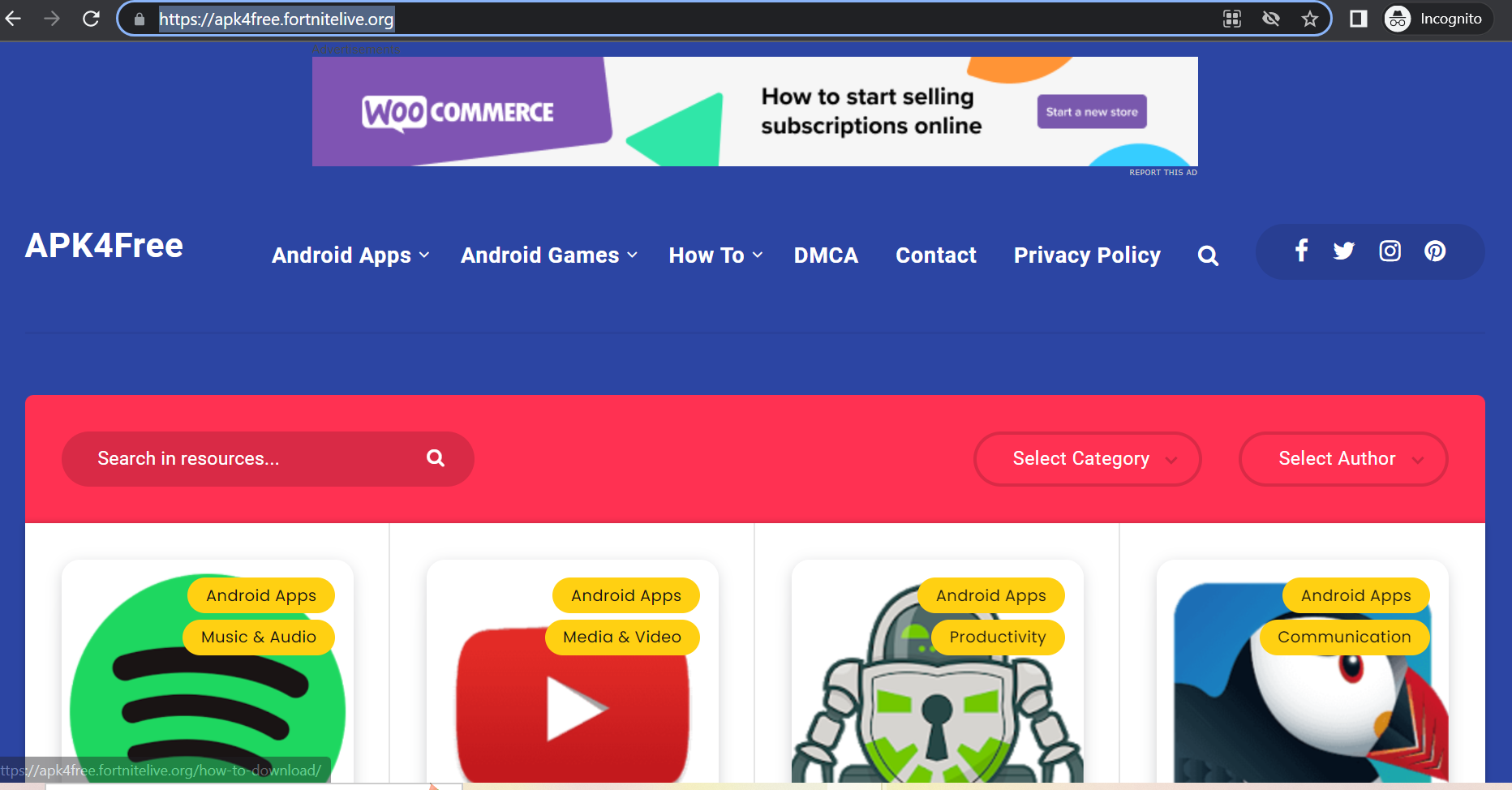
Task: Open the site search magnifier in navbar
Action: tap(1208, 255)
